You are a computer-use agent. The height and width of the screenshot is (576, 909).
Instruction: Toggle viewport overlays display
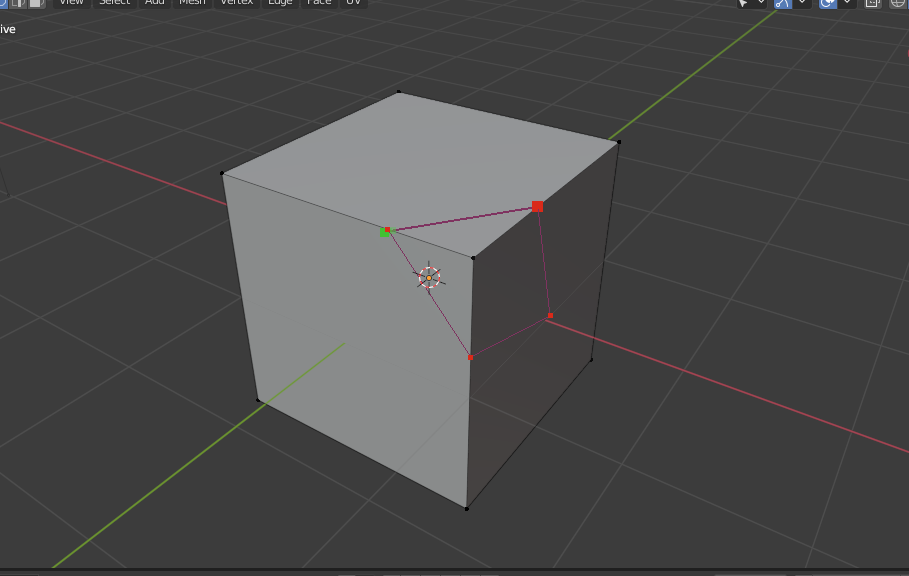coord(828,3)
